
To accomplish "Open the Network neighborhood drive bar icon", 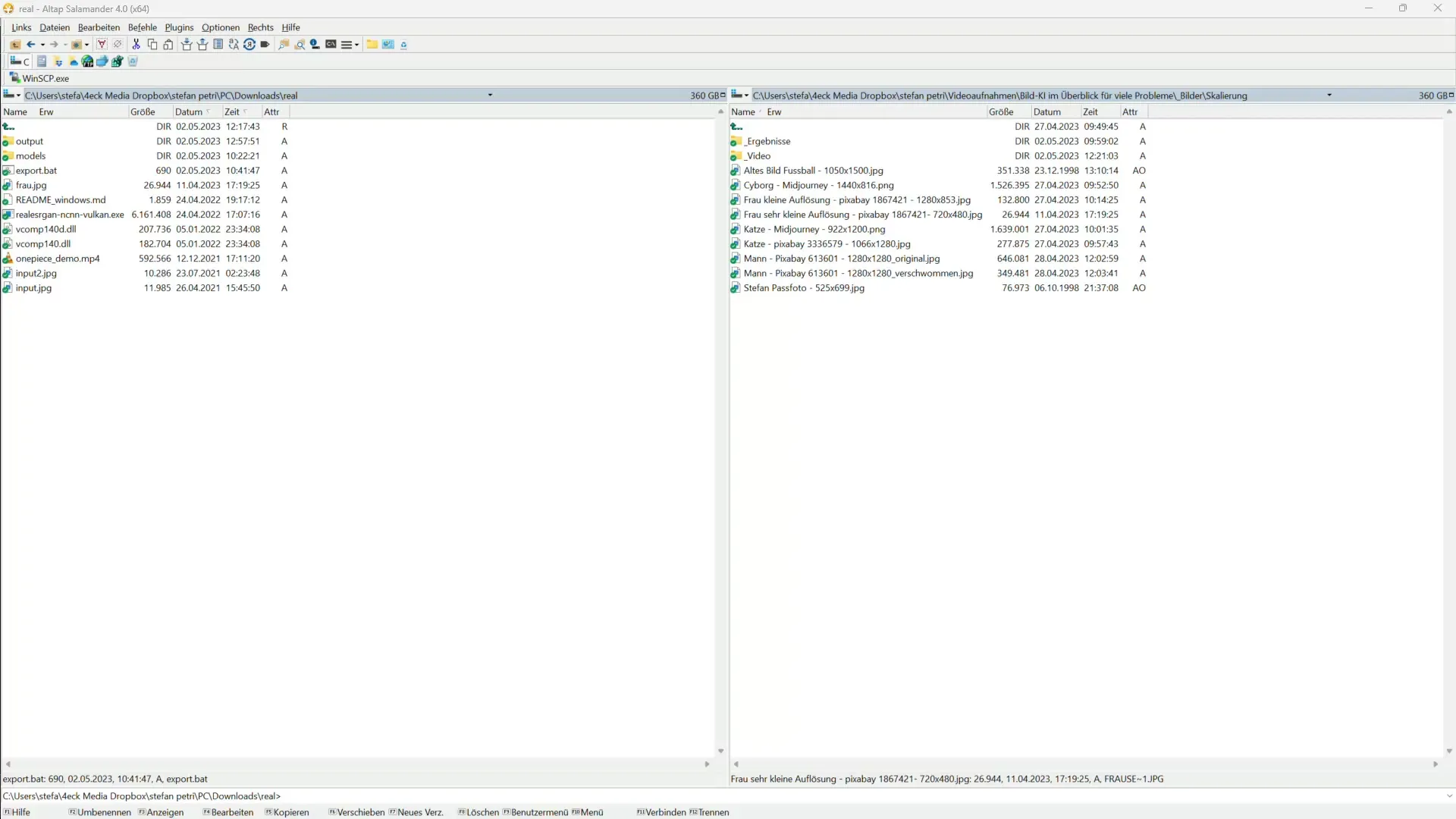I will [102, 61].
